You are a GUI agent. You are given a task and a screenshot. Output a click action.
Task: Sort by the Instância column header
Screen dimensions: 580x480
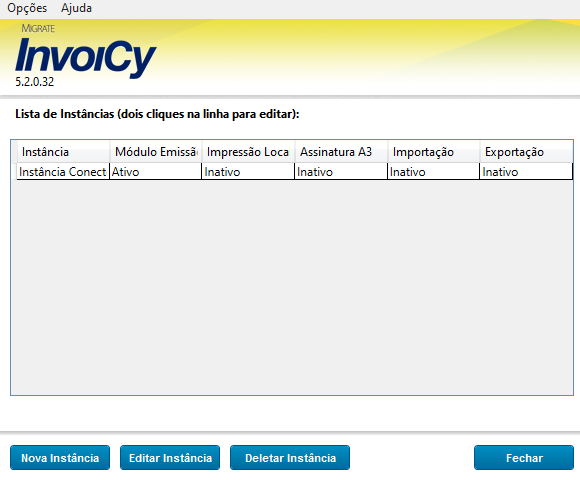click(64, 152)
